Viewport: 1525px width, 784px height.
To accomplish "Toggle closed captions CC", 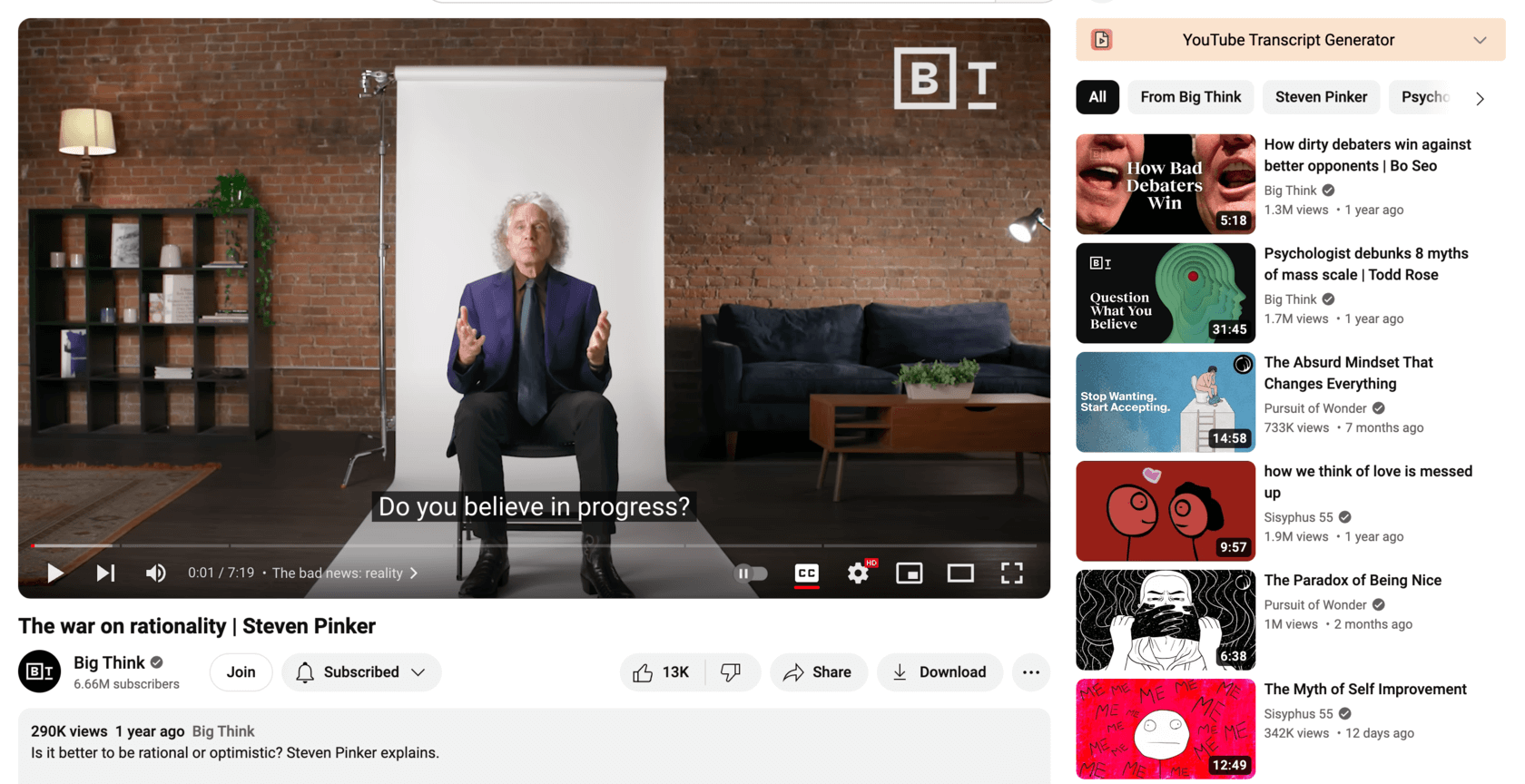I will (x=806, y=573).
